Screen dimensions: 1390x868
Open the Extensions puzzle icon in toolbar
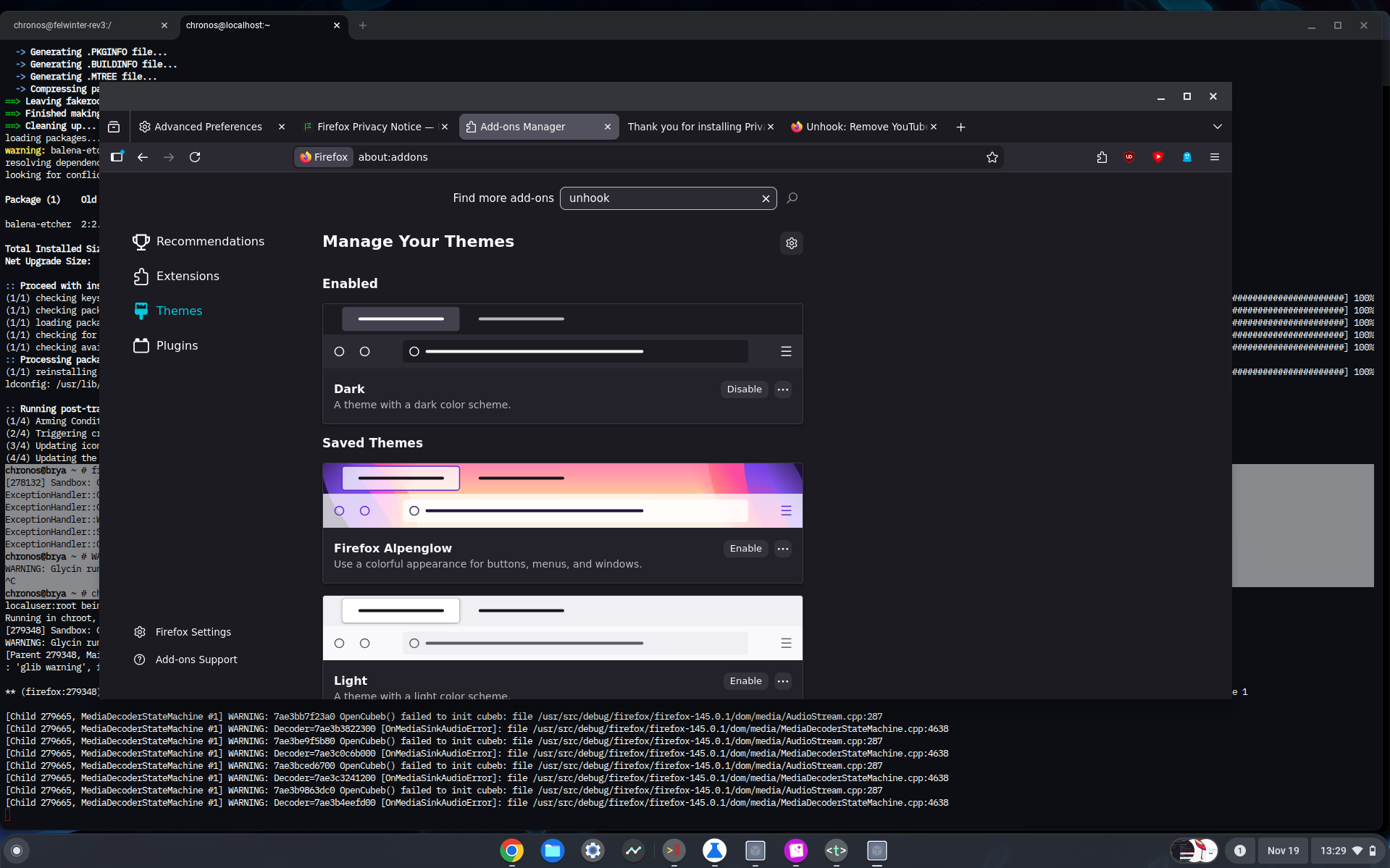click(x=1102, y=157)
